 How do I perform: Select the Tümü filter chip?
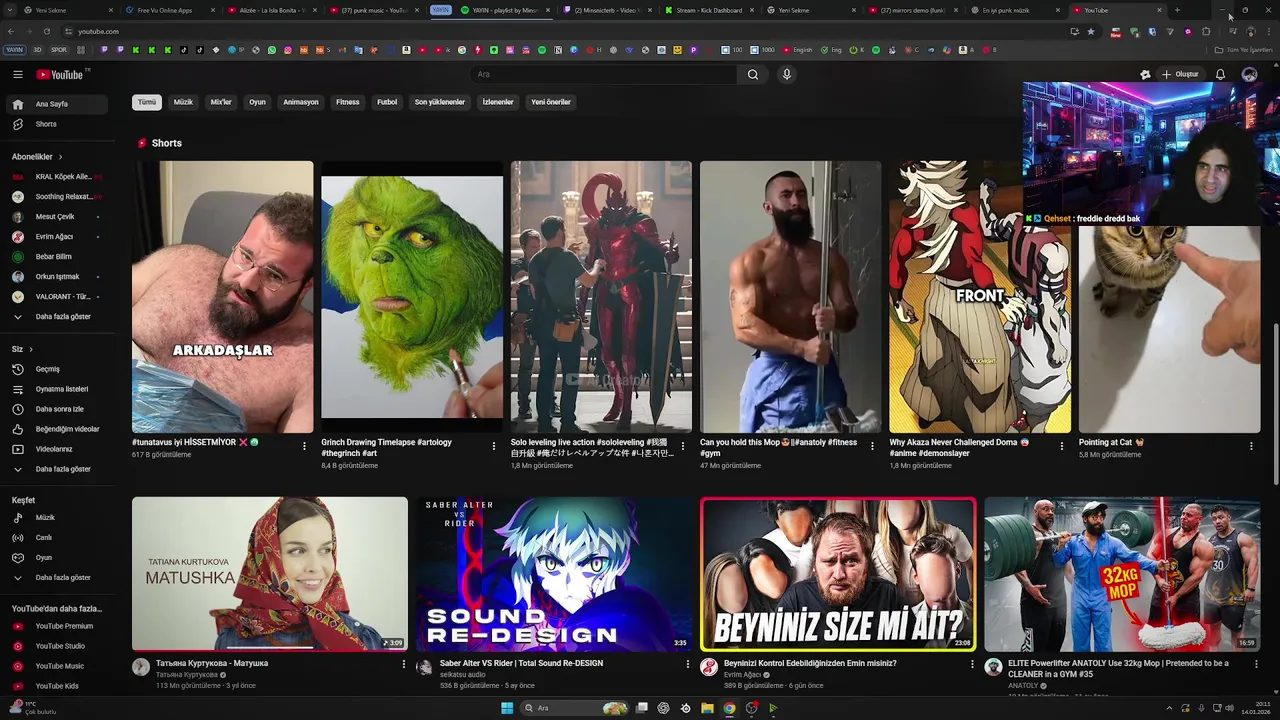click(x=147, y=102)
